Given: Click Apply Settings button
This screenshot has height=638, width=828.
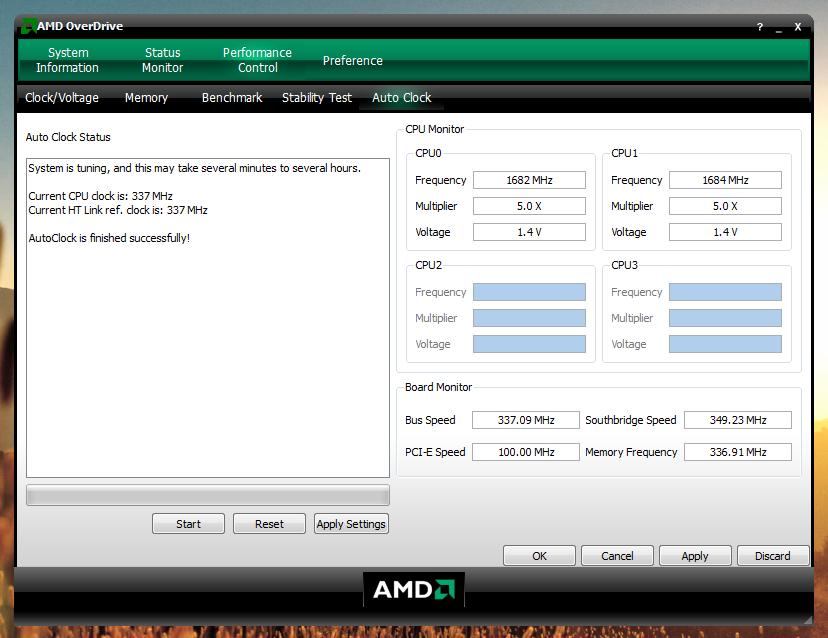Looking at the screenshot, I should tap(351, 524).
